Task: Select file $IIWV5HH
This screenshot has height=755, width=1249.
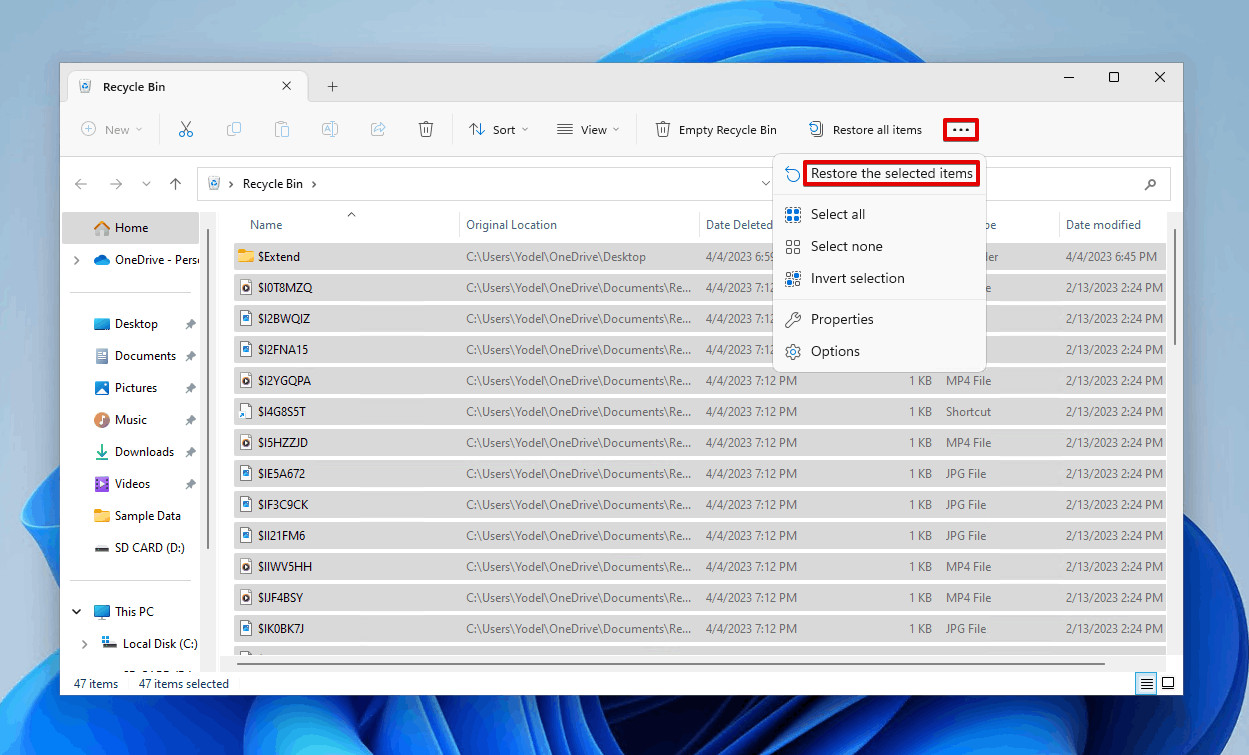Action: click(x=700, y=566)
